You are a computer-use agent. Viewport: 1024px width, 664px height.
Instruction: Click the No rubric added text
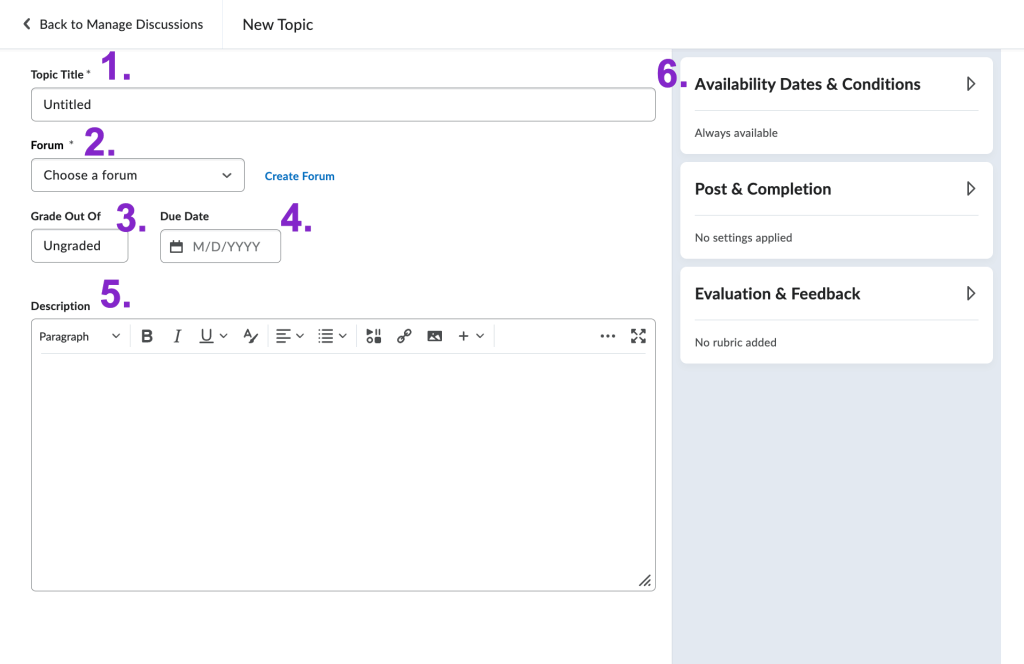coord(735,342)
